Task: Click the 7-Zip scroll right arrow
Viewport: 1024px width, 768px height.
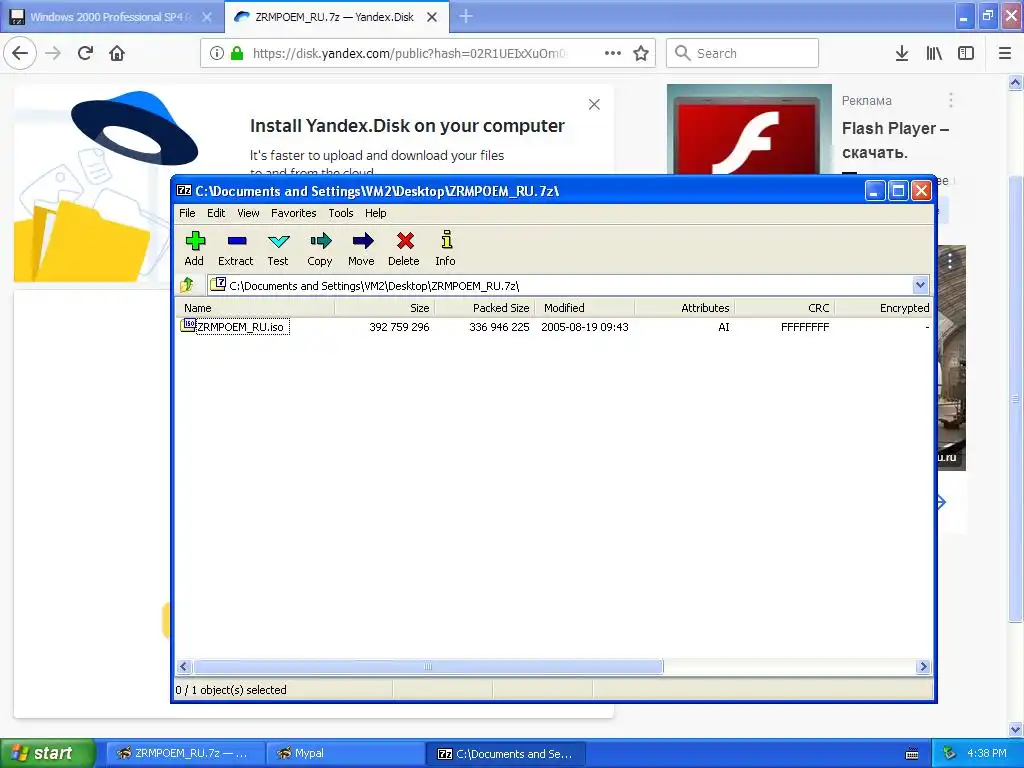Action: tap(923, 666)
